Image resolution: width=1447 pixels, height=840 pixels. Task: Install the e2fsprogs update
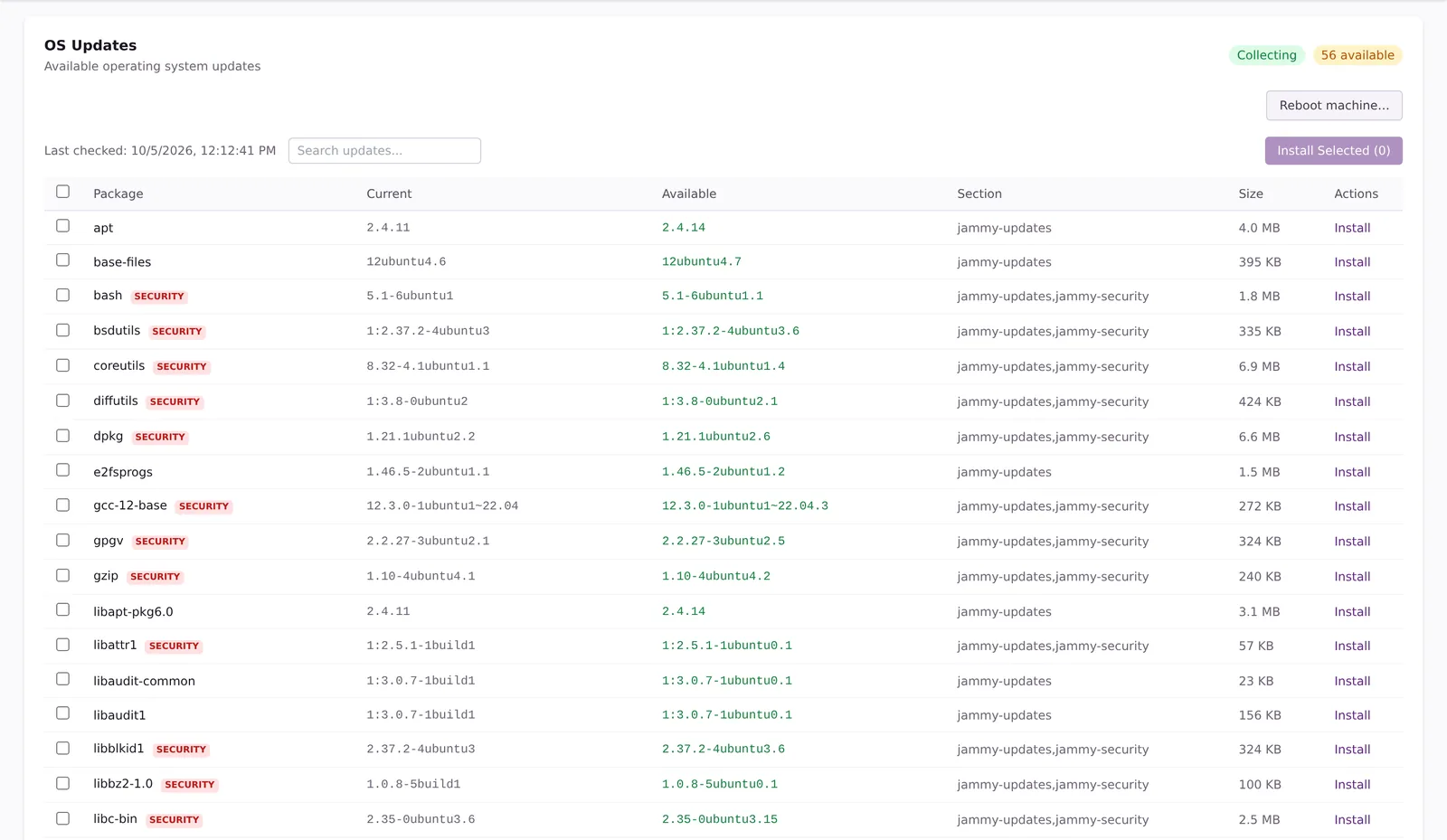pyautogui.click(x=1352, y=472)
